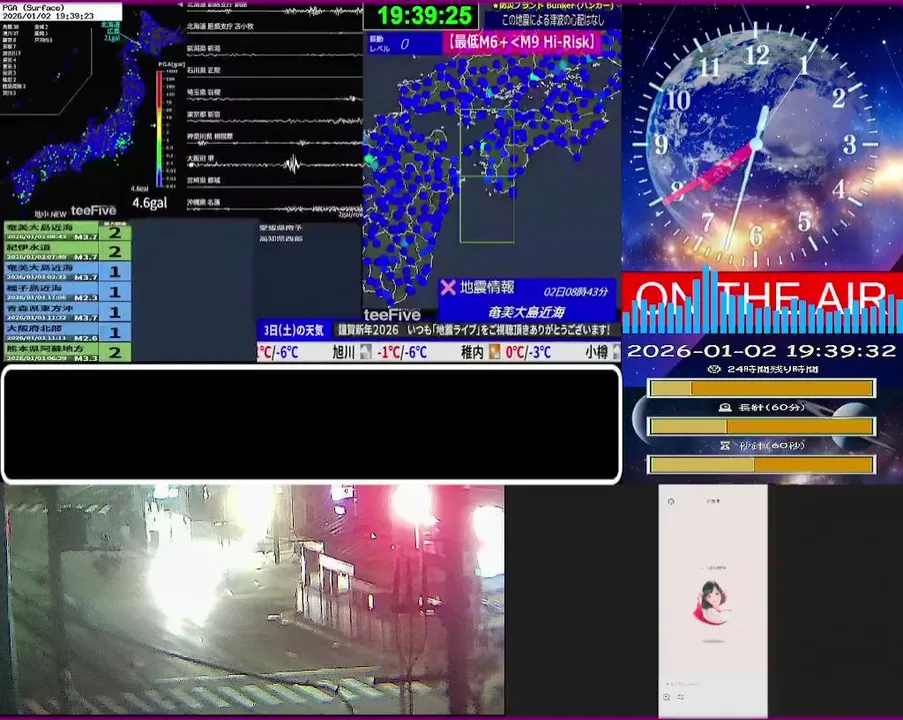Image resolution: width=903 pixels, height=720 pixels.
Task: Click the 長針(60分) progress bar
Action: [761, 426]
